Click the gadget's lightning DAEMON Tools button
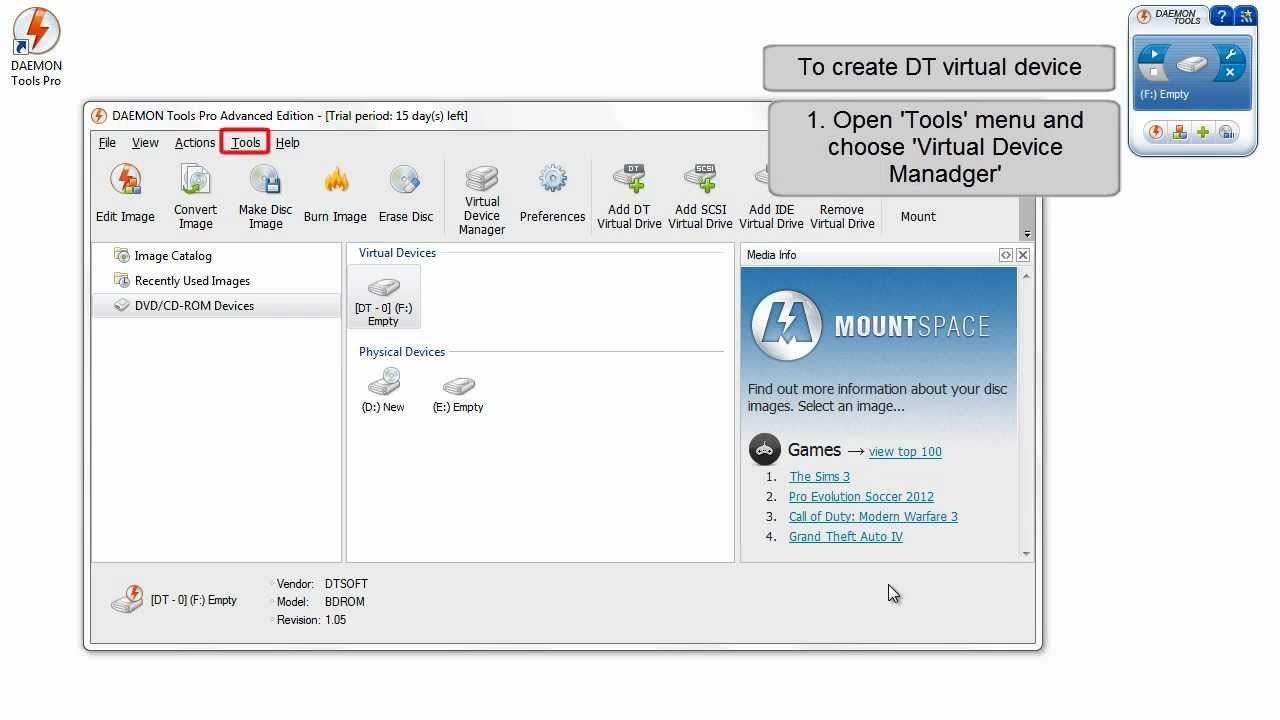The image size is (1280, 720). pos(1156,132)
